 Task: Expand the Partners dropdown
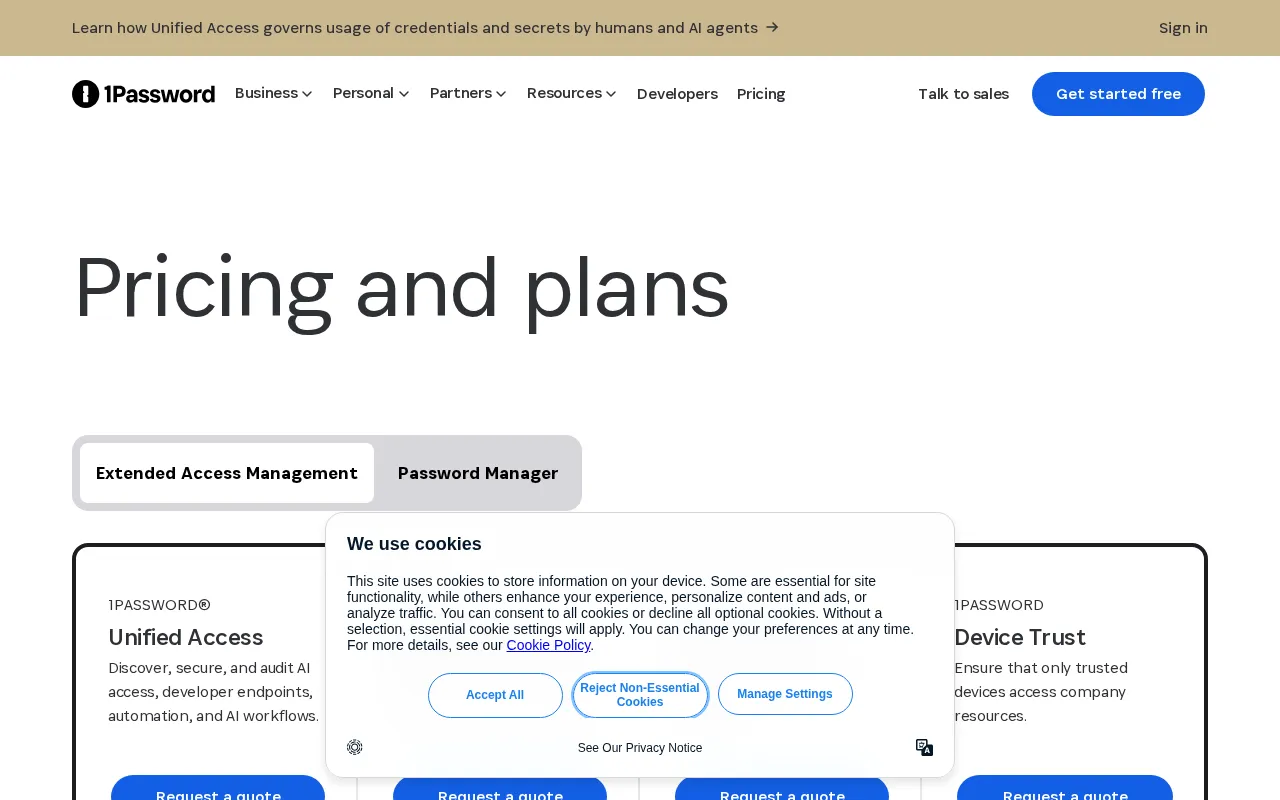click(468, 93)
